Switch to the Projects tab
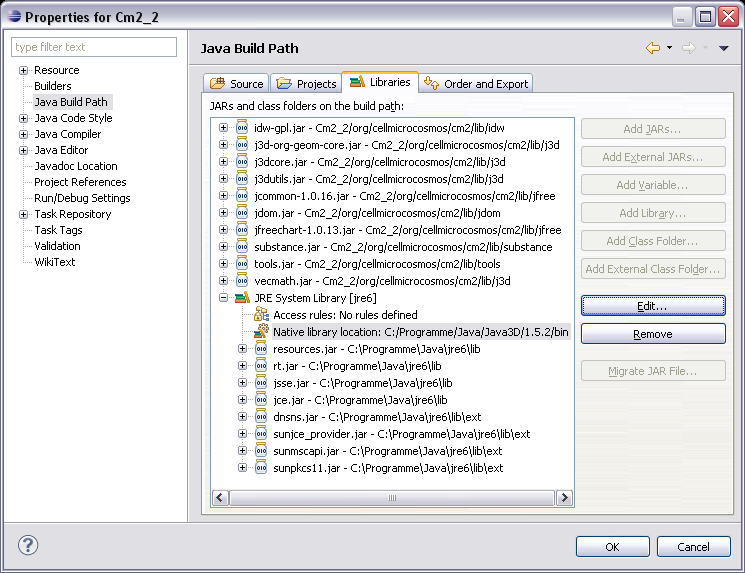 [x=306, y=84]
